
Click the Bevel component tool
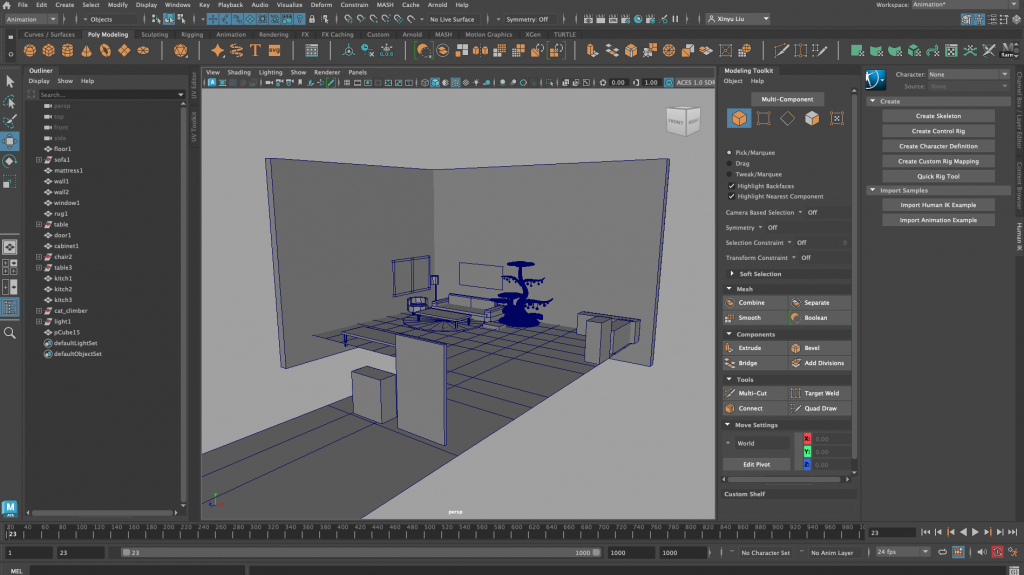click(811, 348)
